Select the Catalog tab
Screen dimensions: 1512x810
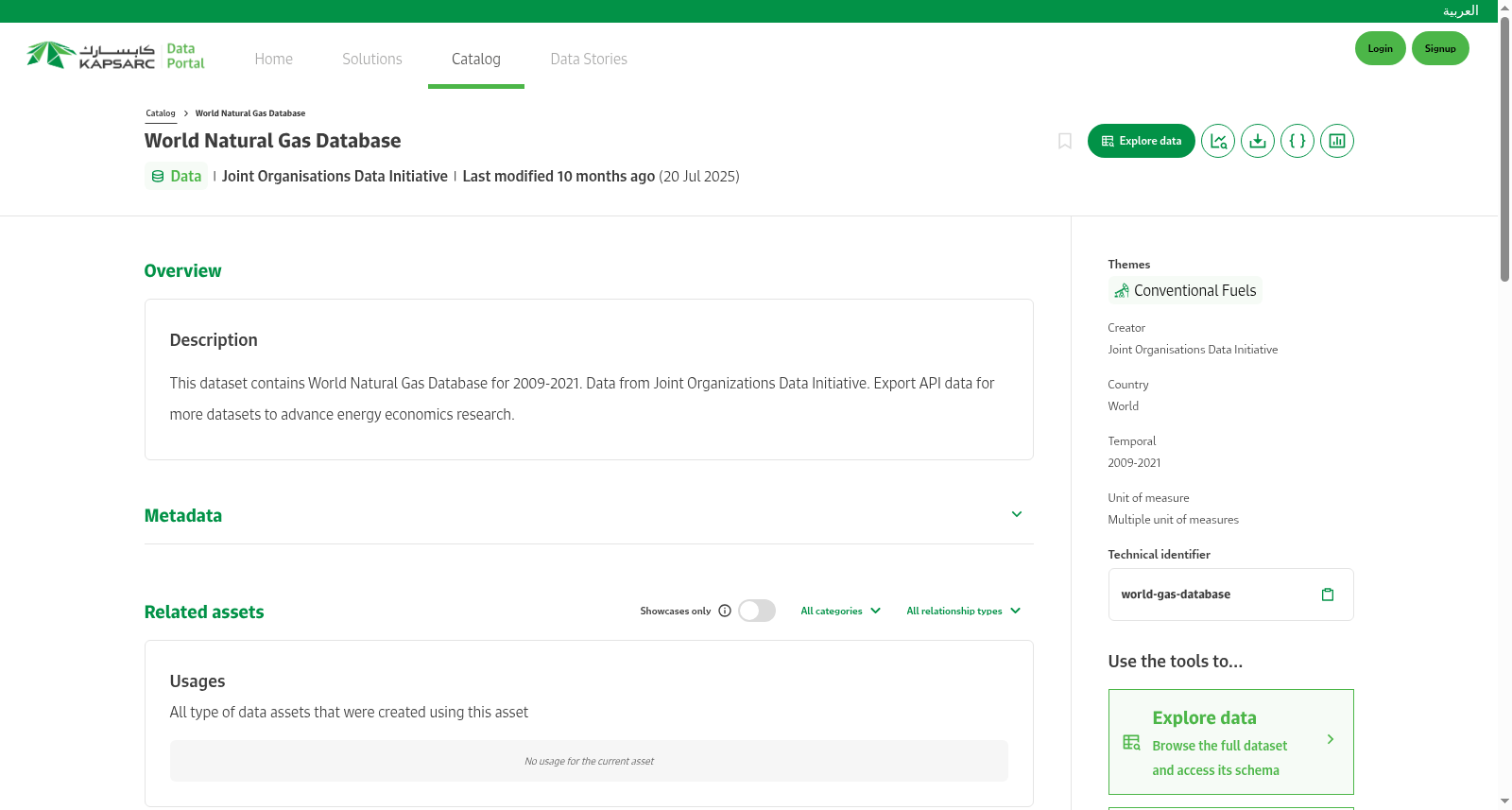pyautogui.click(x=476, y=59)
